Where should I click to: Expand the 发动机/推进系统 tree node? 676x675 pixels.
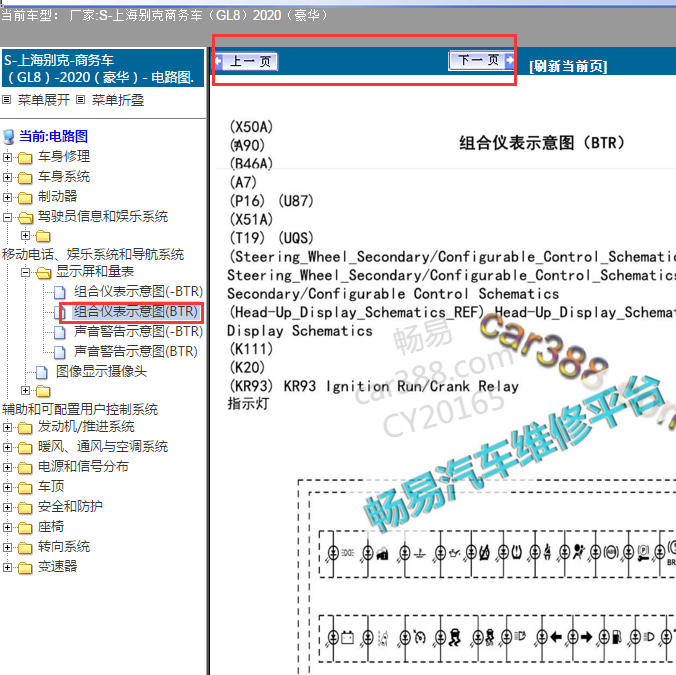pos(7,427)
